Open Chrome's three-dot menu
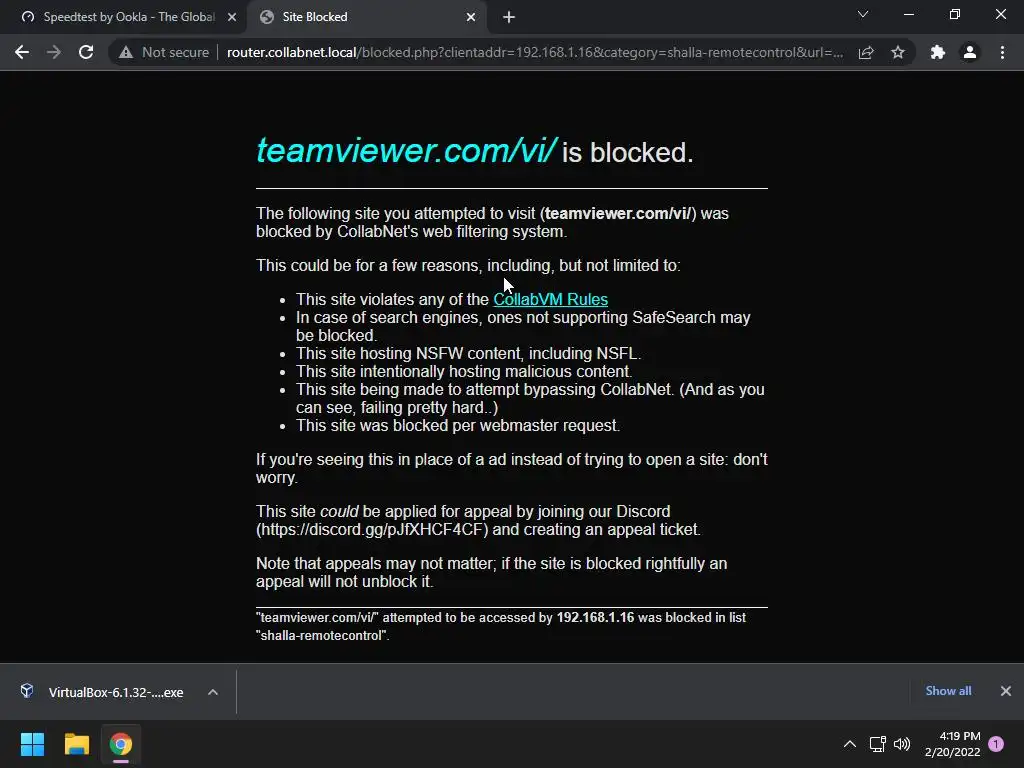The height and width of the screenshot is (768, 1024). [x=1002, y=52]
